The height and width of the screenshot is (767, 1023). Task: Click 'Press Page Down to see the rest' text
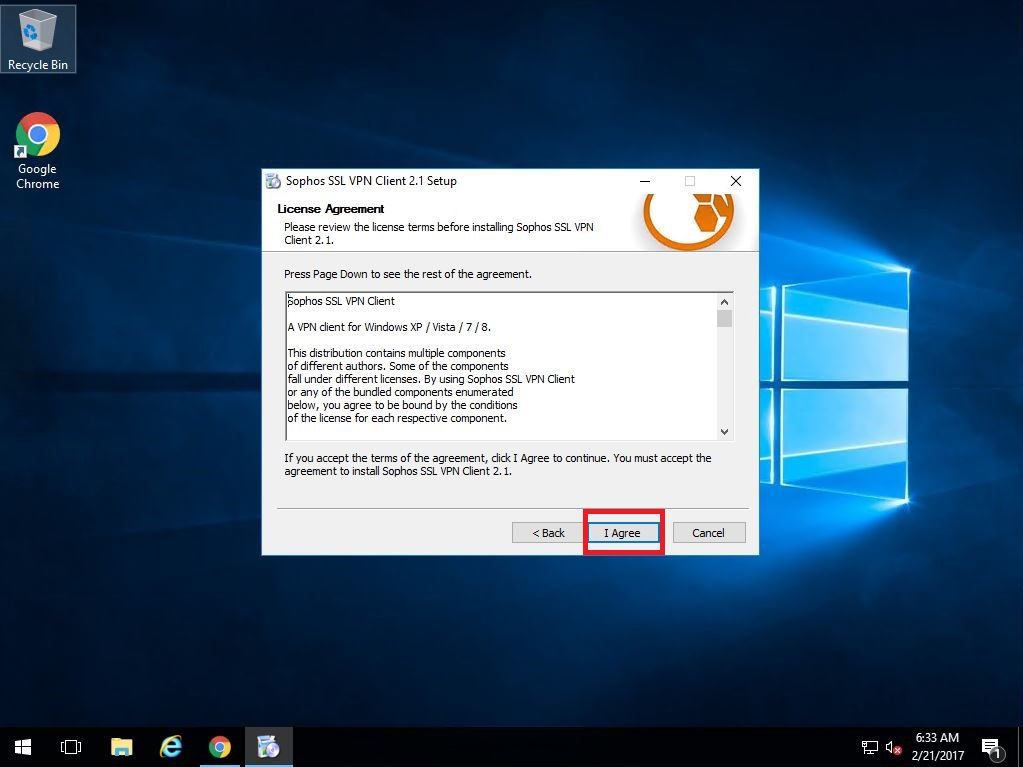pyautogui.click(x=408, y=274)
